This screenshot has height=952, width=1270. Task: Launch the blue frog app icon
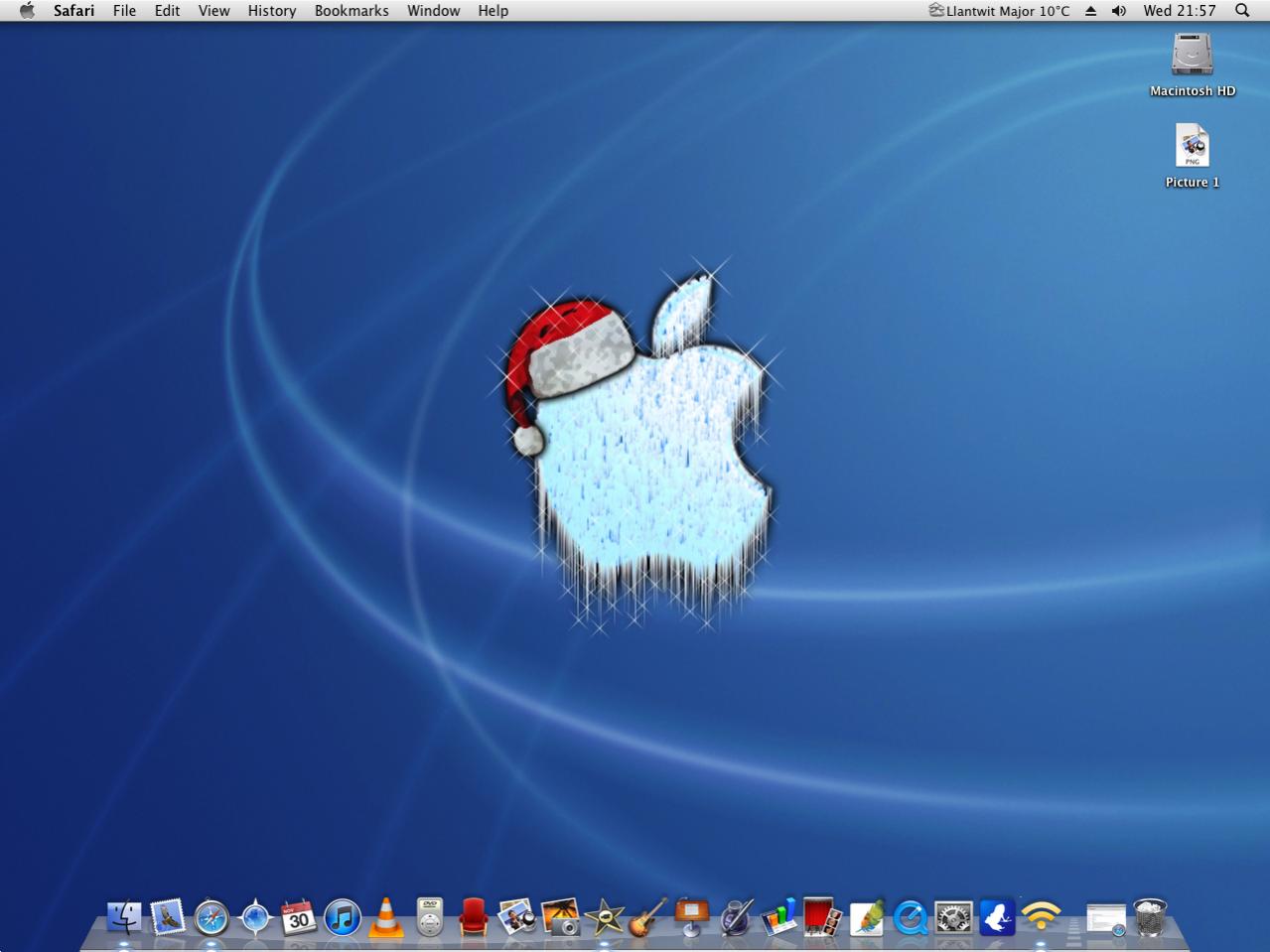click(x=997, y=917)
